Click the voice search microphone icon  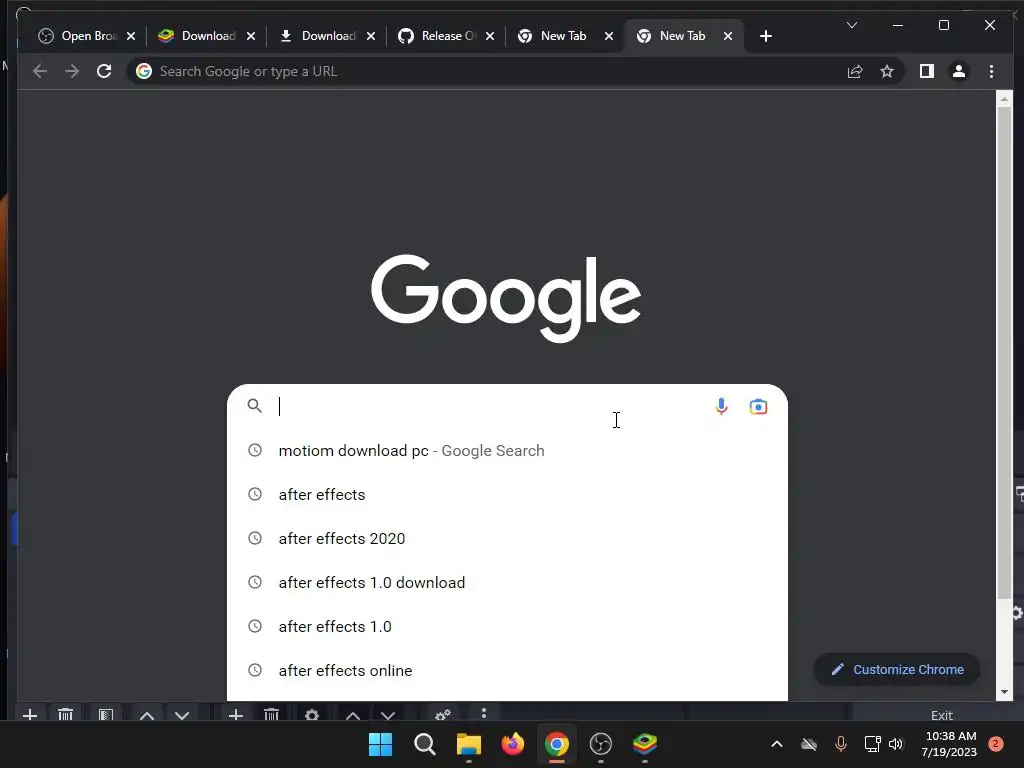point(721,406)
